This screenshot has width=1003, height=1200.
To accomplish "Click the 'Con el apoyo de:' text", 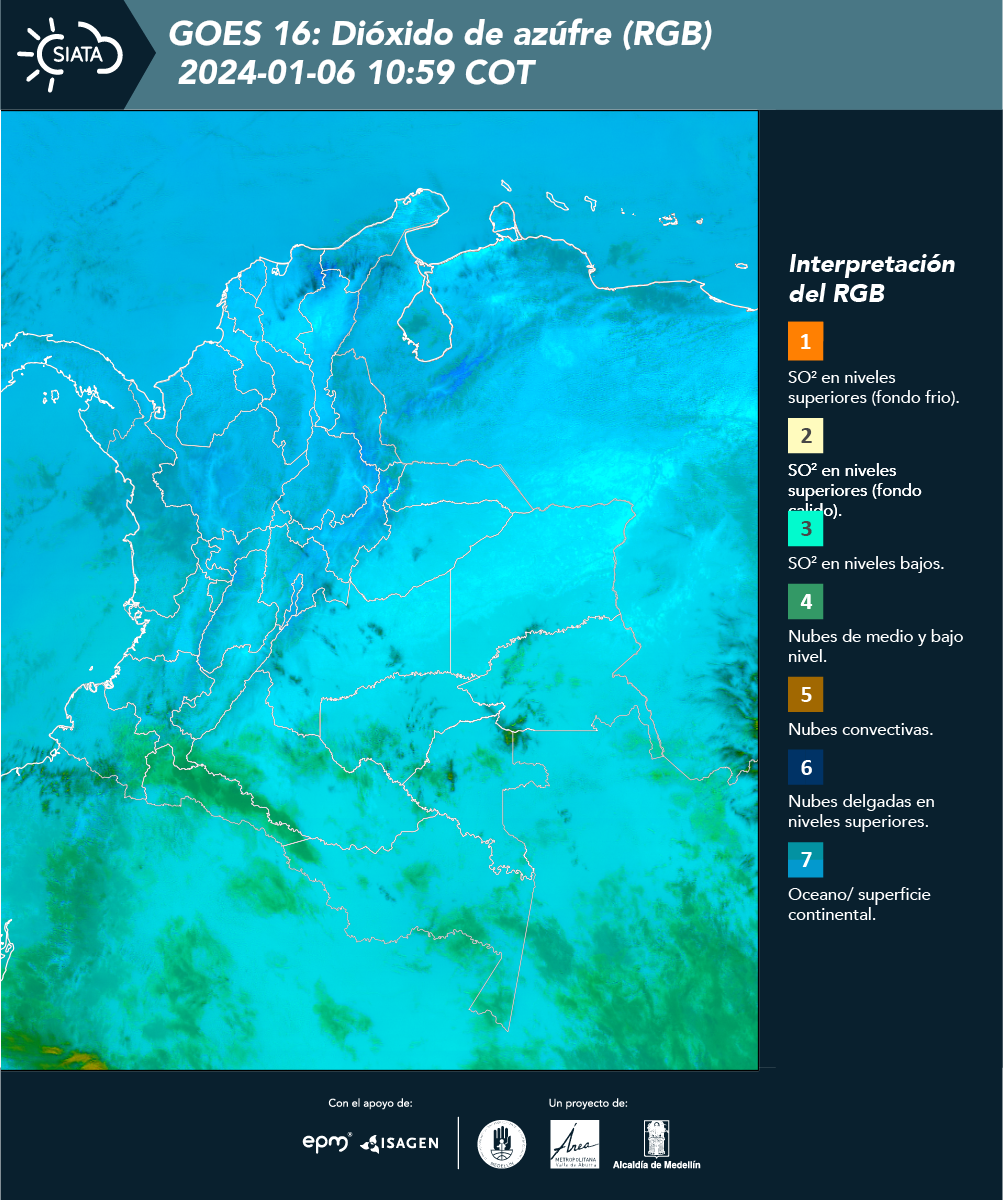I will (370, 1103).
